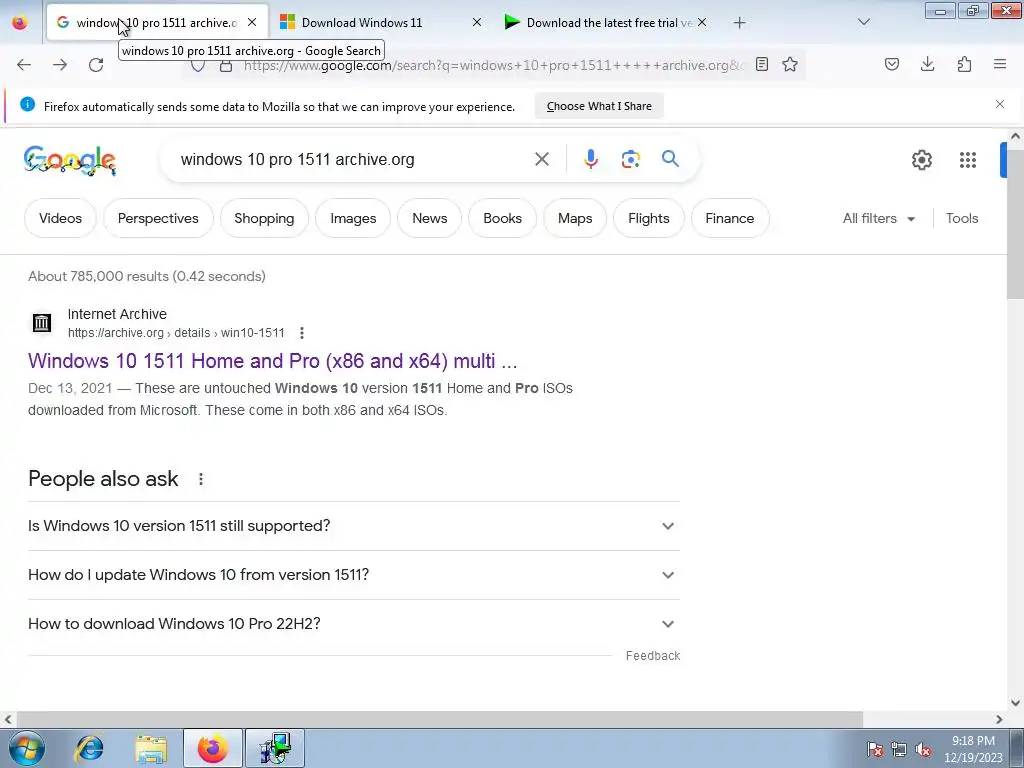Filter results by Perspectives

click(x=158, y=219)
